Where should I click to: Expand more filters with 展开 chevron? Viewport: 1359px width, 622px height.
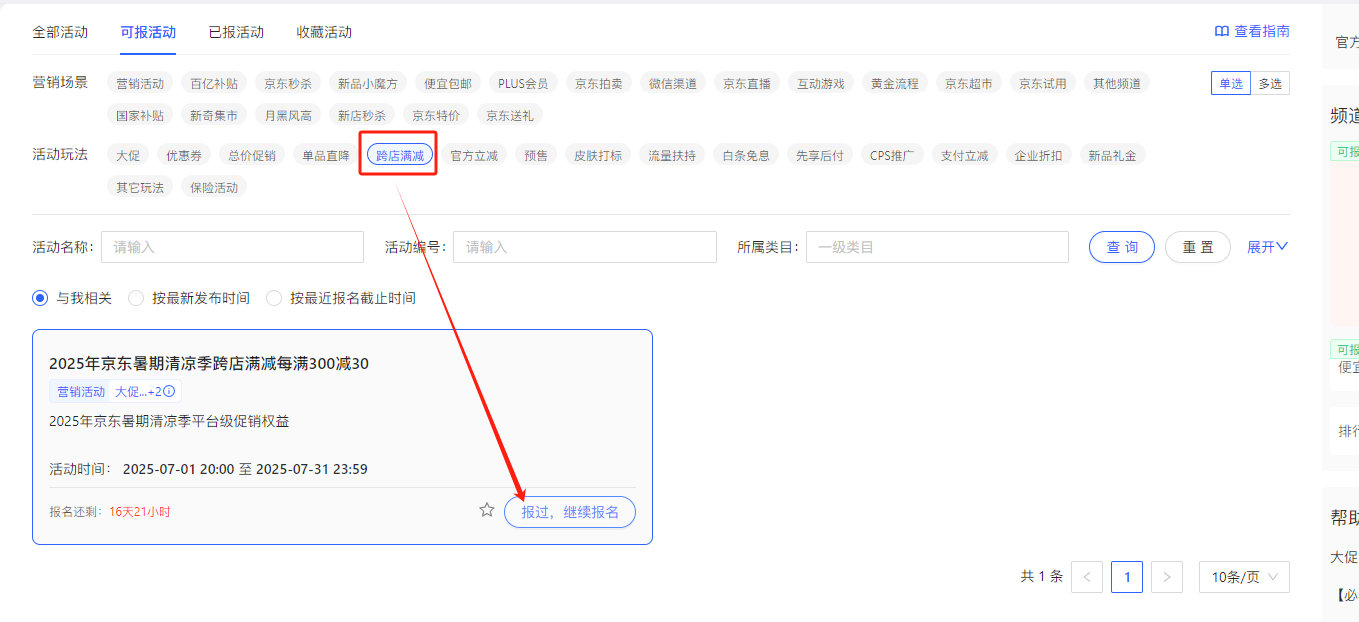1267,247
